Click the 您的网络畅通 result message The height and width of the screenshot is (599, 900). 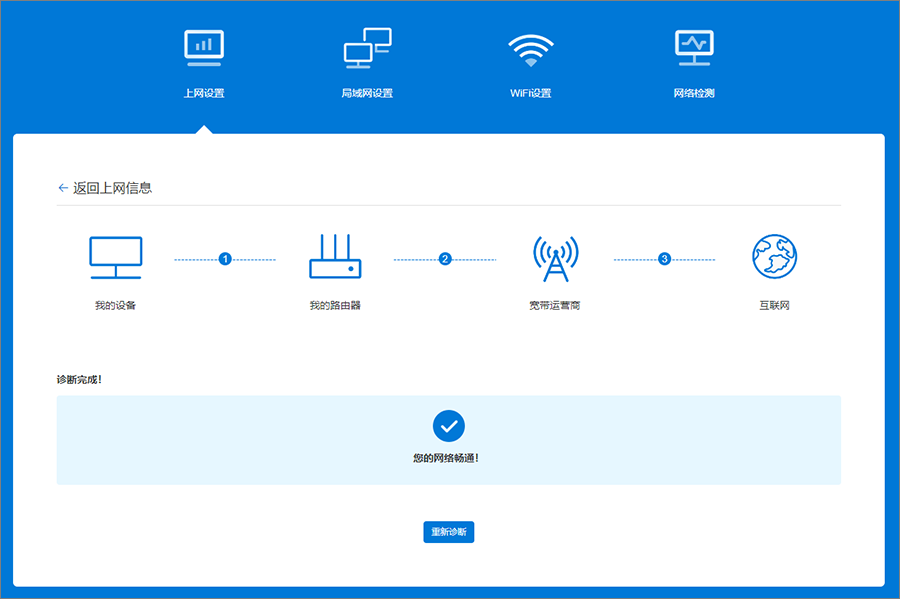446,458
